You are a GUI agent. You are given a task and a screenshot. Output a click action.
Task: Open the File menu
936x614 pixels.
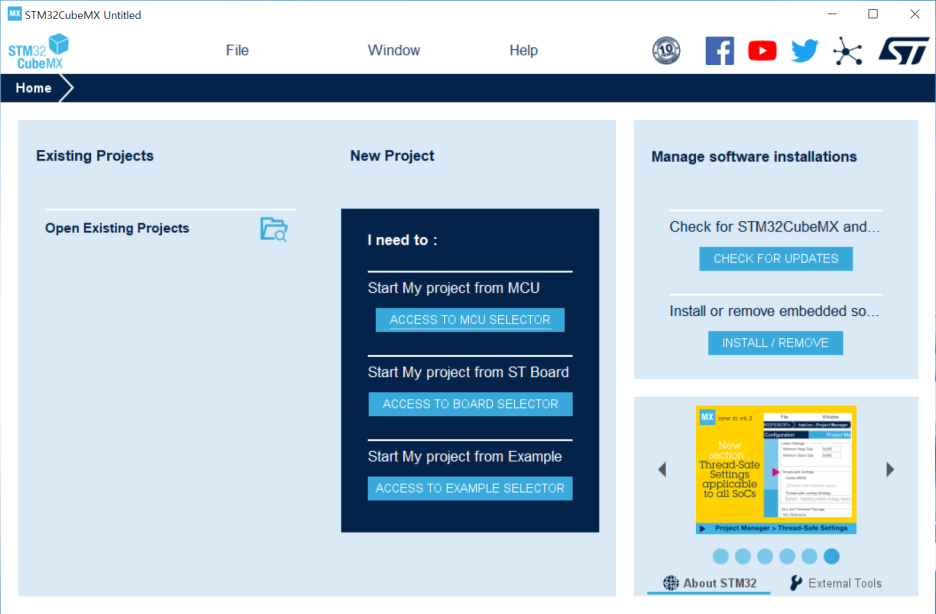(x=237, y=50)
